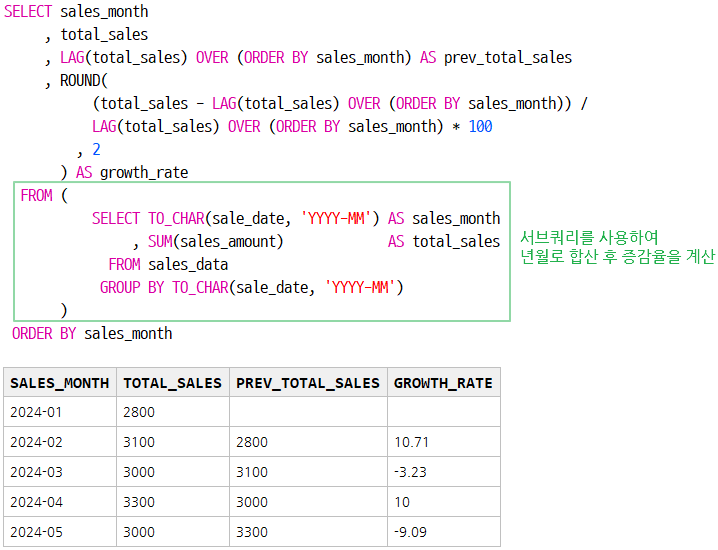Click total sales value 2800 in 2024-01 row
Viewport: 718px width, 550px height.
point(173,412)
